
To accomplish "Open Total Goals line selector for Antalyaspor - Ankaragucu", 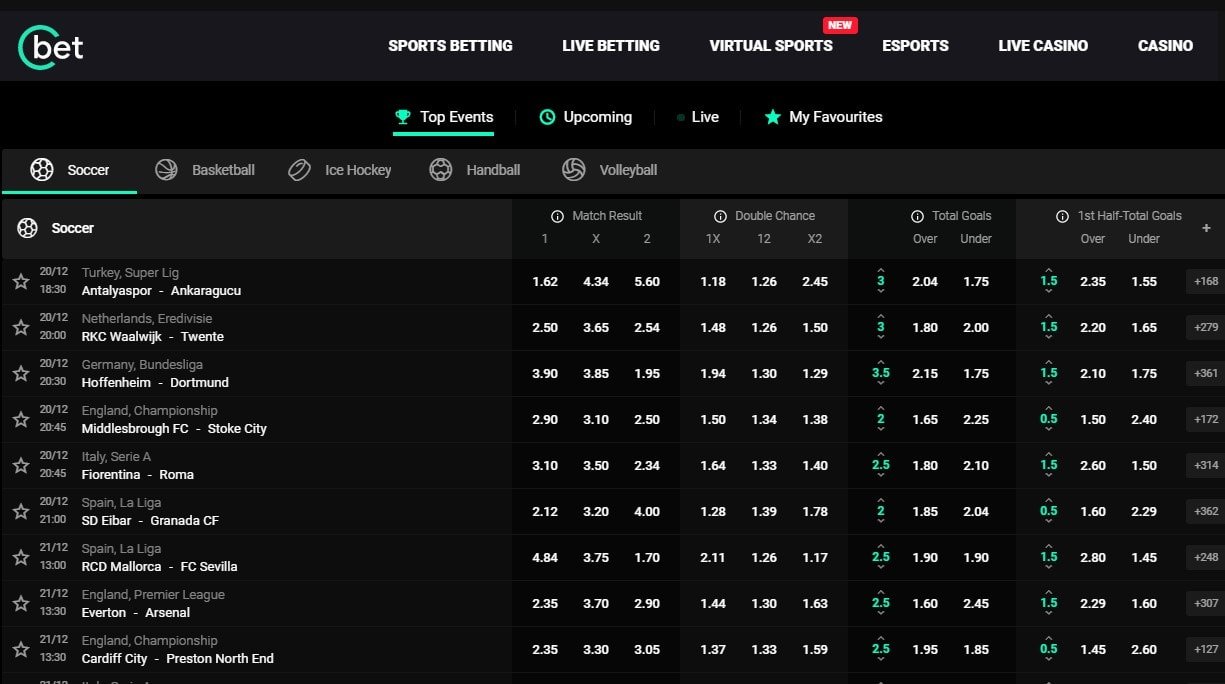I will tap(881, 282).
